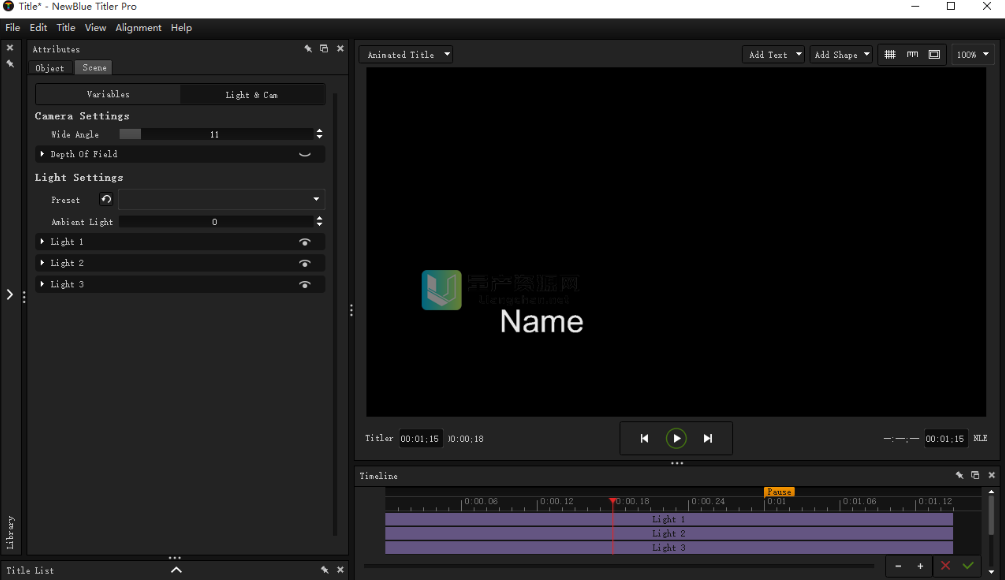Open the Add Text dropdown arrow
Image resolution: width=1005 pixels, height=580 pixels.
[799, 54]
